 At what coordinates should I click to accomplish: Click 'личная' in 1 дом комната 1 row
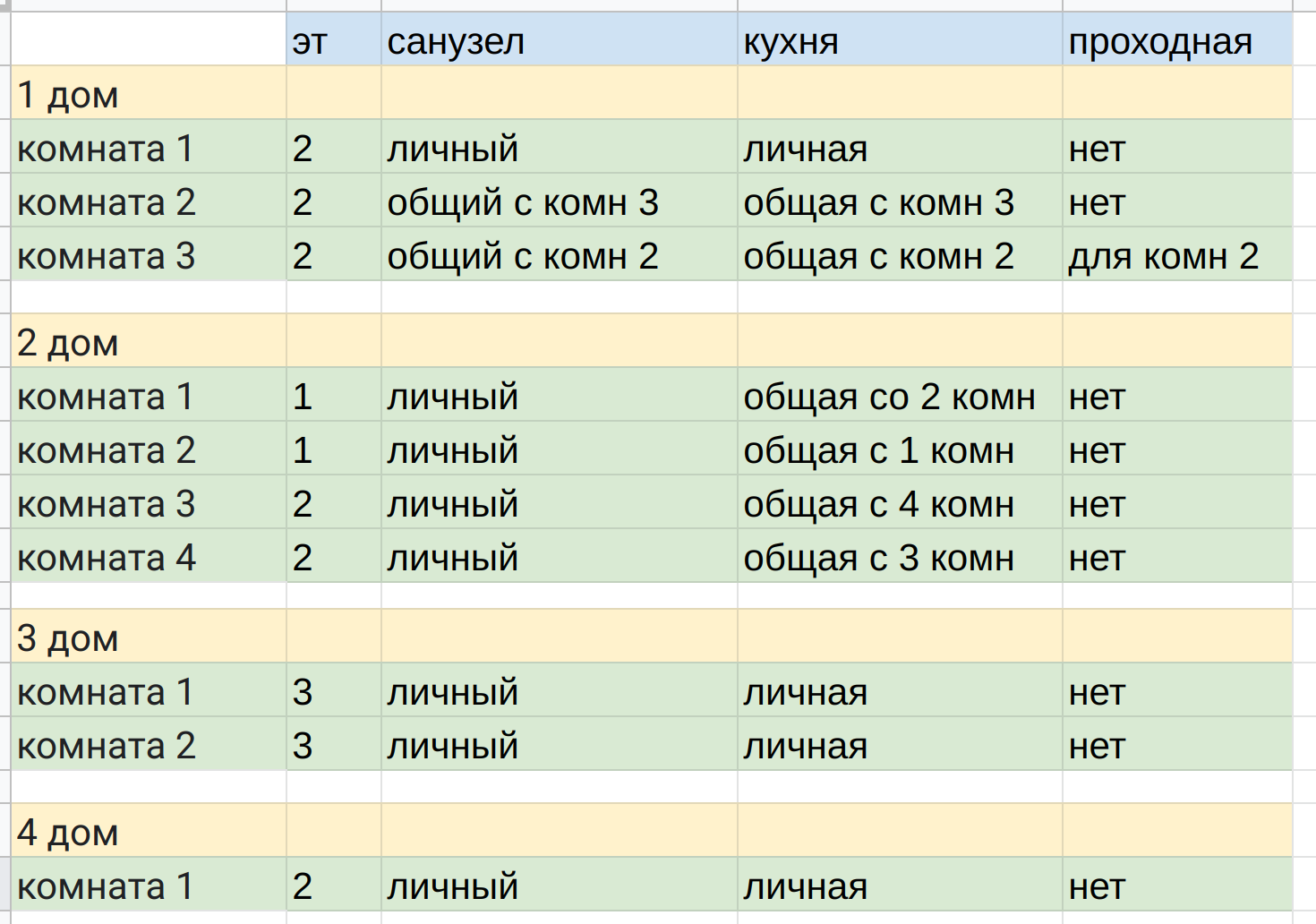coord(900,147)
